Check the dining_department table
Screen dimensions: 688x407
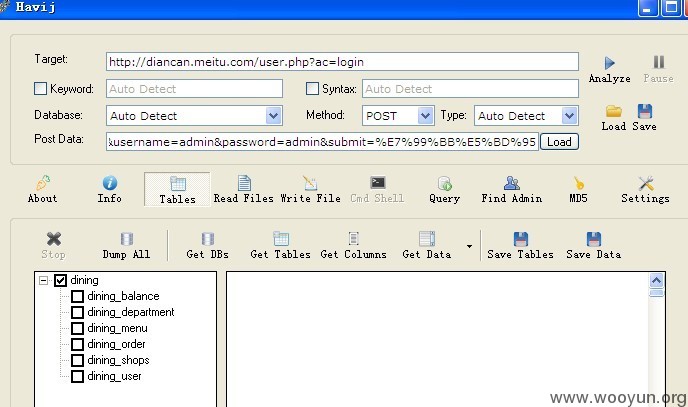tap(77, 312)
